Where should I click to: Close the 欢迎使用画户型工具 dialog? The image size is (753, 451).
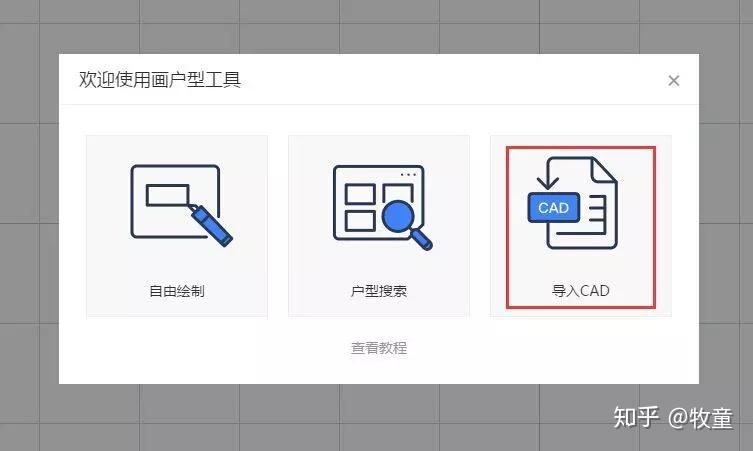[674, 81]
